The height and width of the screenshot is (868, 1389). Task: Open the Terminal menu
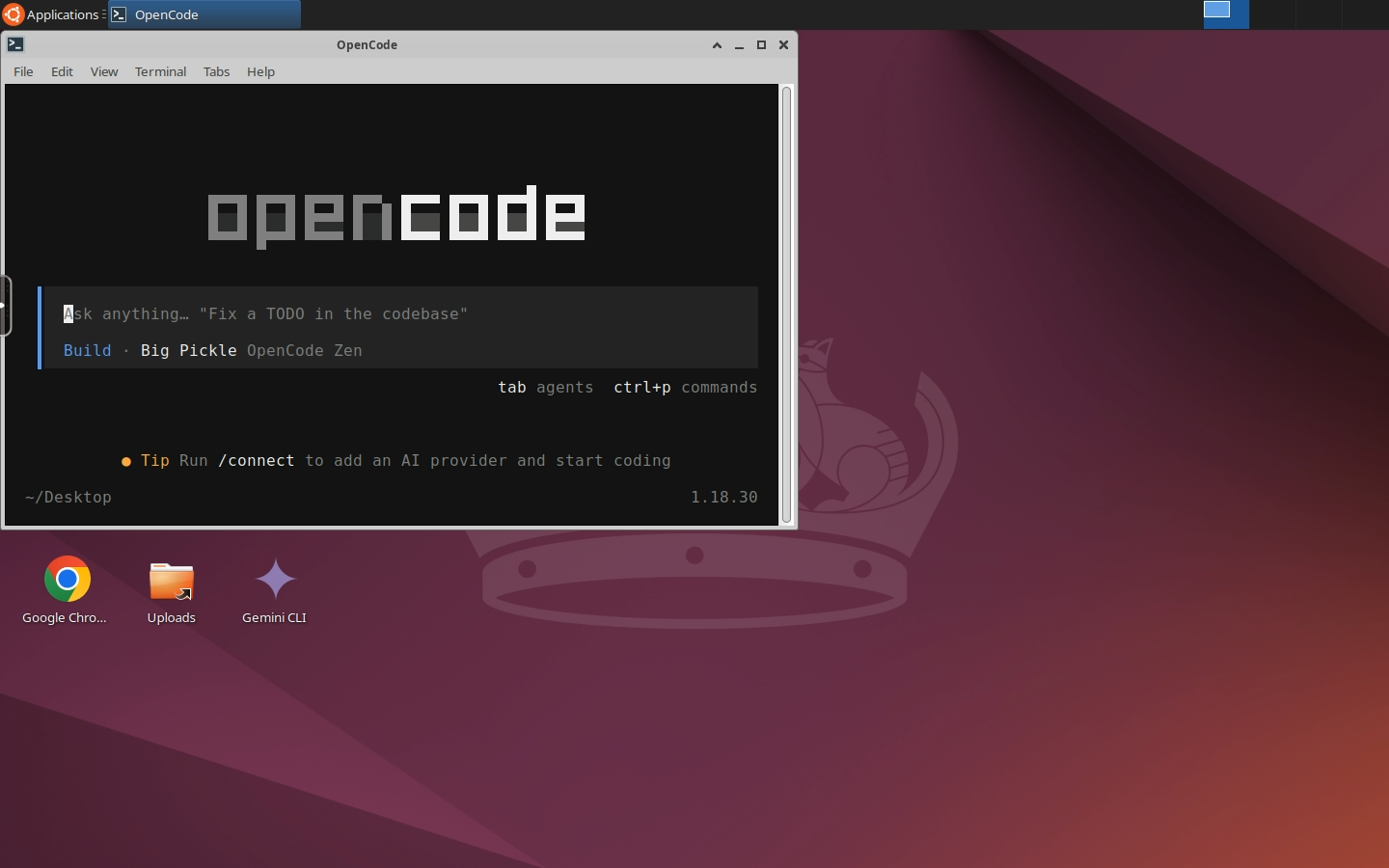160,71
